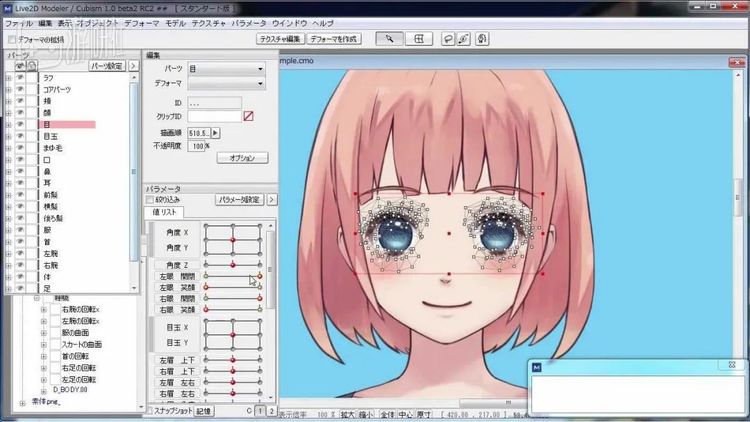Select the まゆ毛 part in parts list
Screen dimensions: 750x422
54,148
